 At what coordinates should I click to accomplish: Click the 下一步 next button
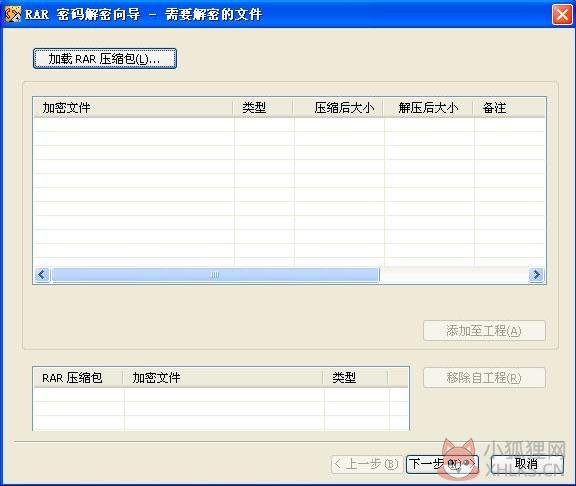(x=443, y=464)
